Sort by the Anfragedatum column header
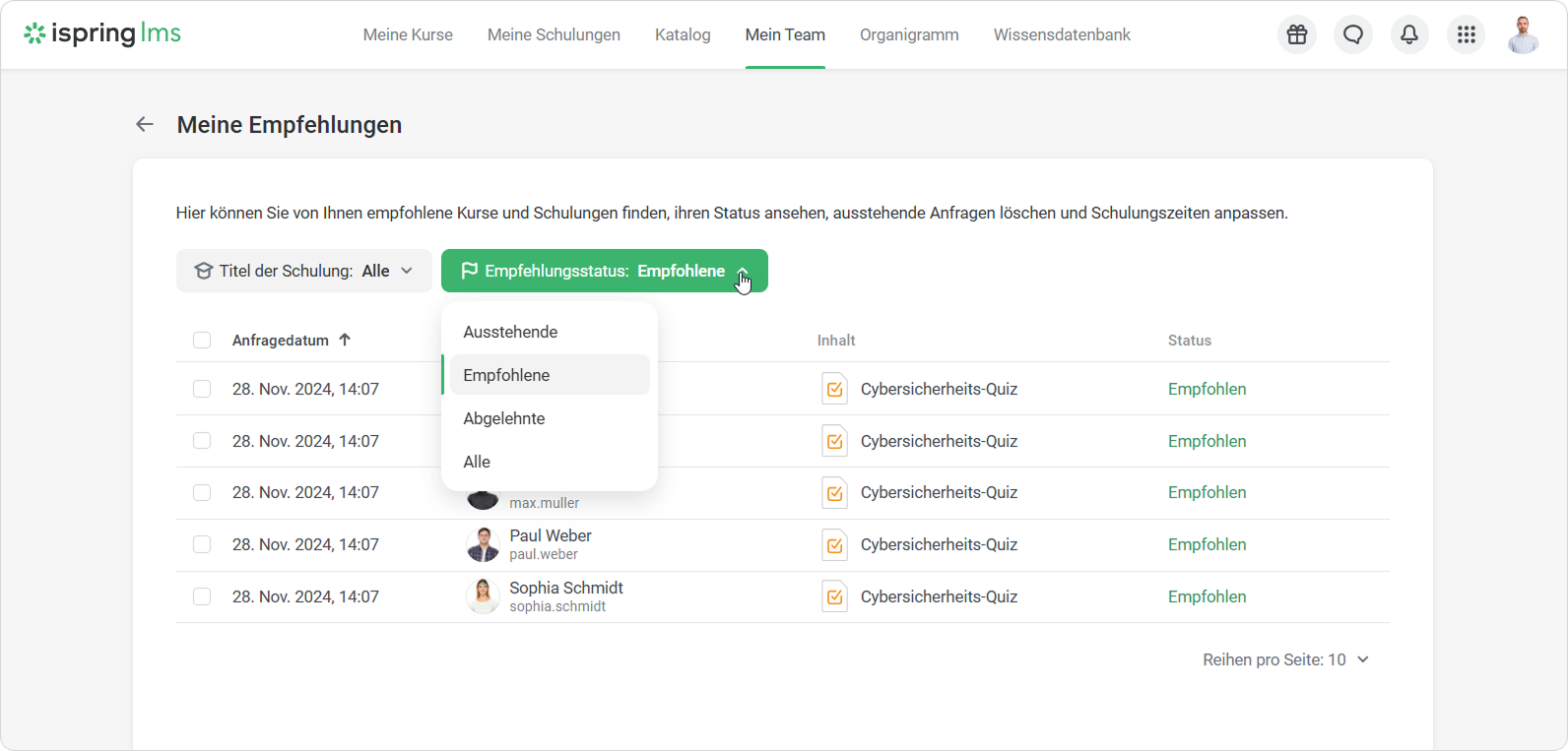The height and width of the screenshot is (751, 1568). pyautogui.click(x=281, y=341)
